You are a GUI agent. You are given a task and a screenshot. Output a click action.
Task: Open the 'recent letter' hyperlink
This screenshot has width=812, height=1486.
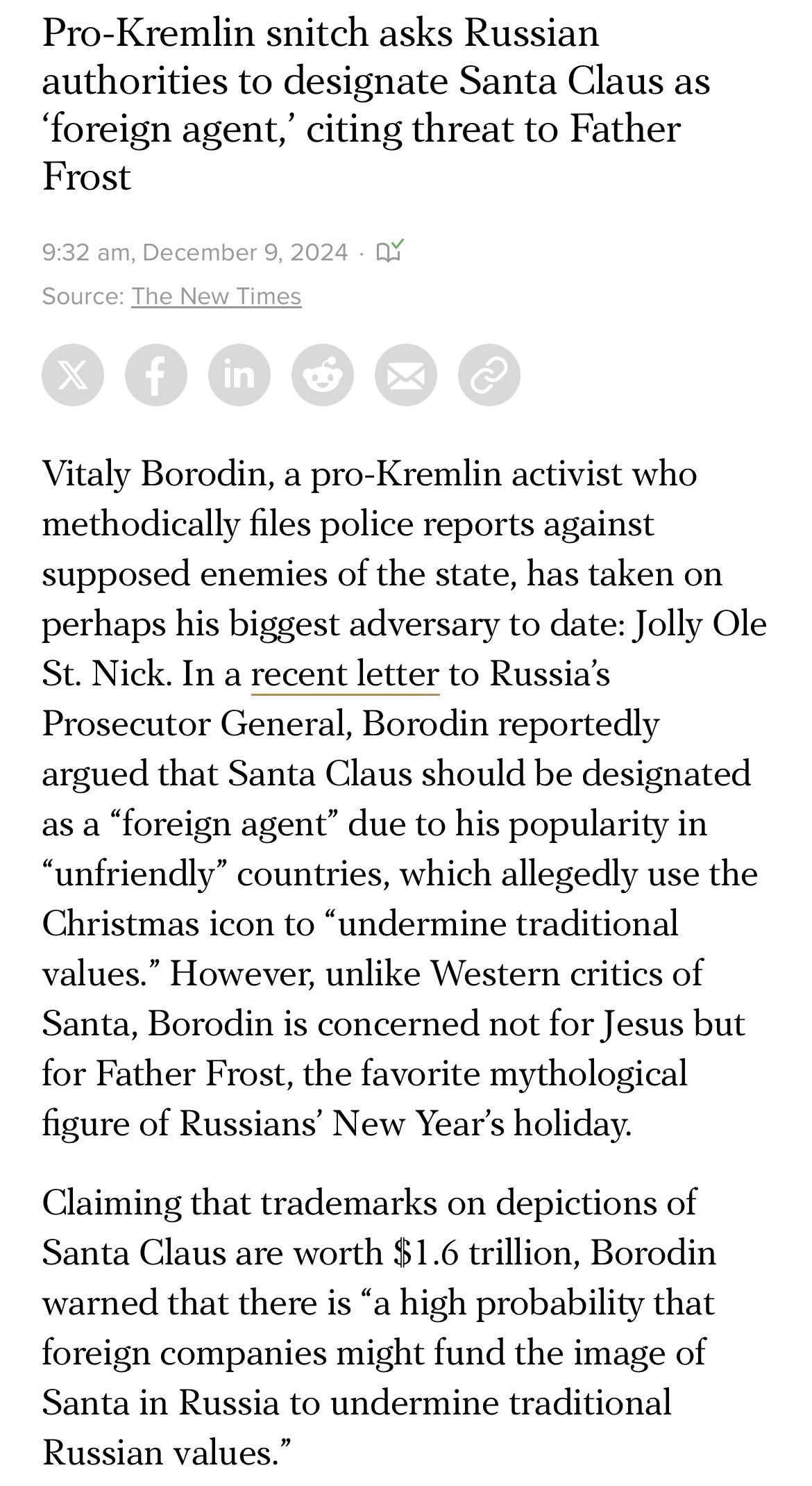click(x=345, y=674)
